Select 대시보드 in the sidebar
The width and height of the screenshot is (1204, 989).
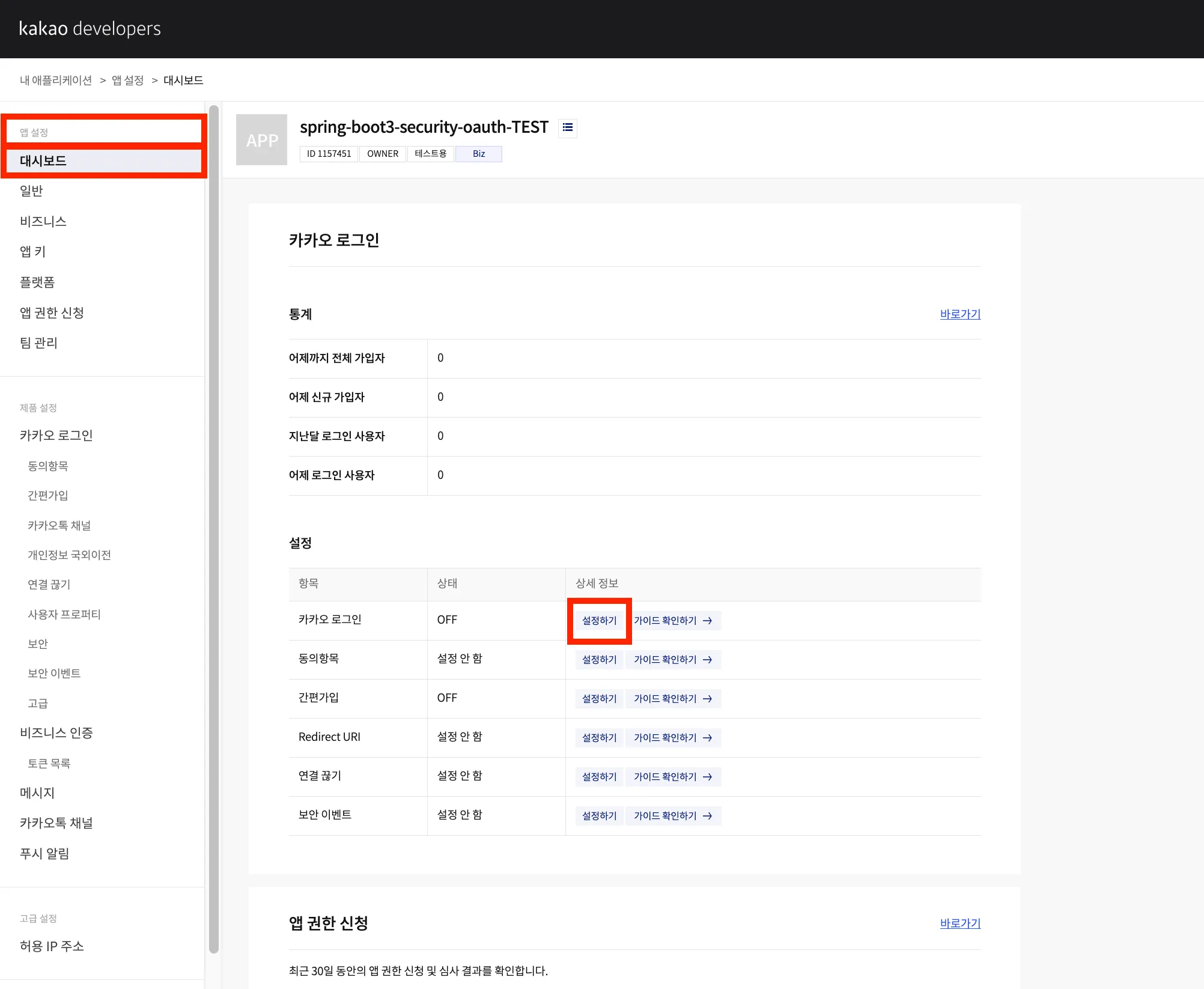click(x=43, y=161)
